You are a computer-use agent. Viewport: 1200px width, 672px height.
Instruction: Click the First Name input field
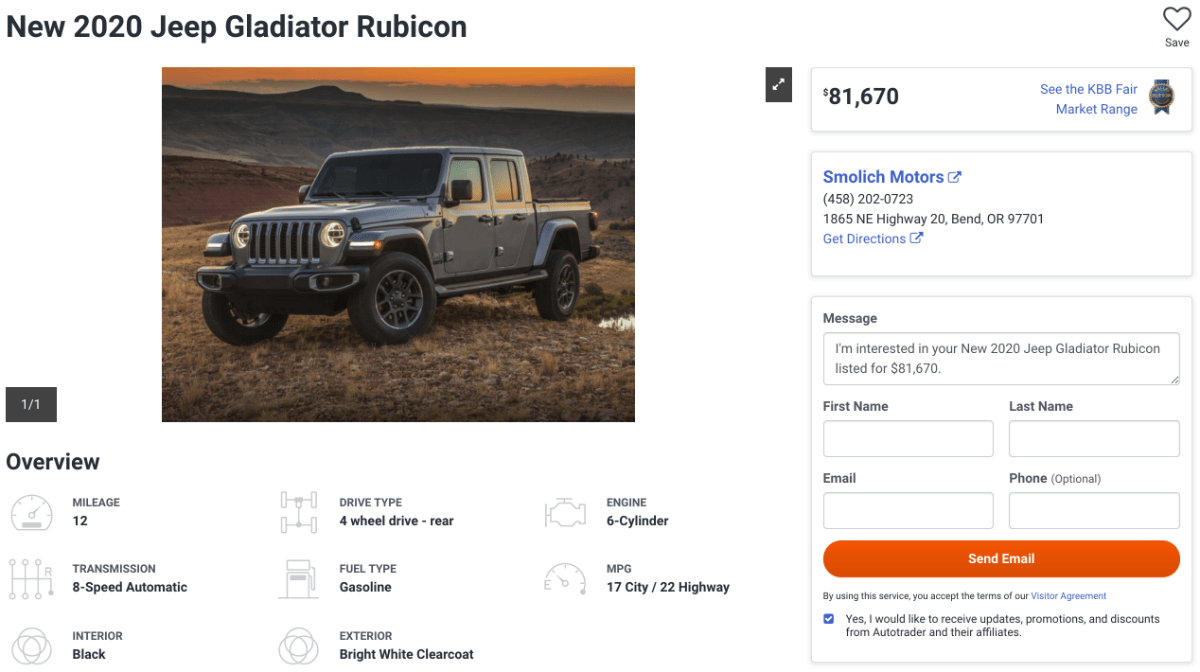[908, 439]
